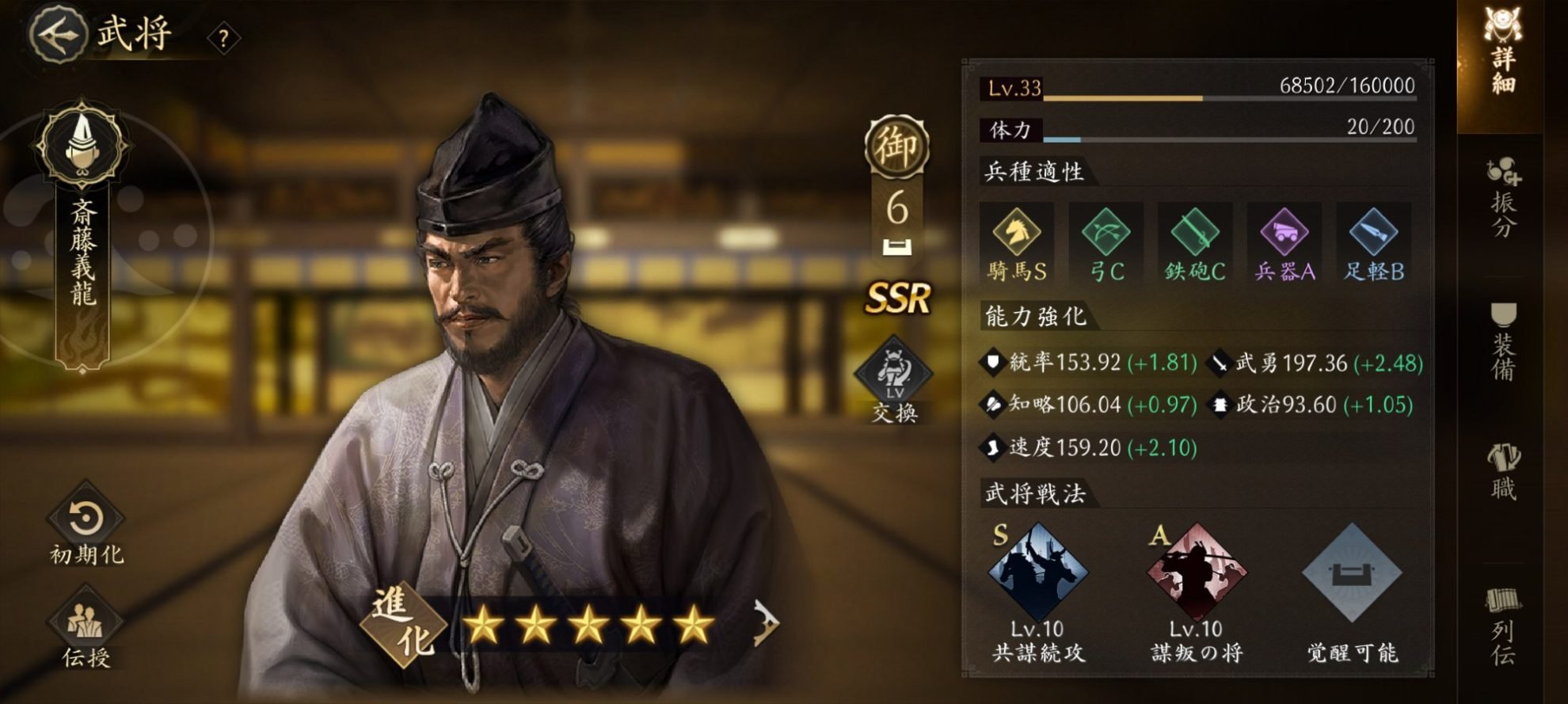Tap the back arrow beside 武将

point(58,34)
